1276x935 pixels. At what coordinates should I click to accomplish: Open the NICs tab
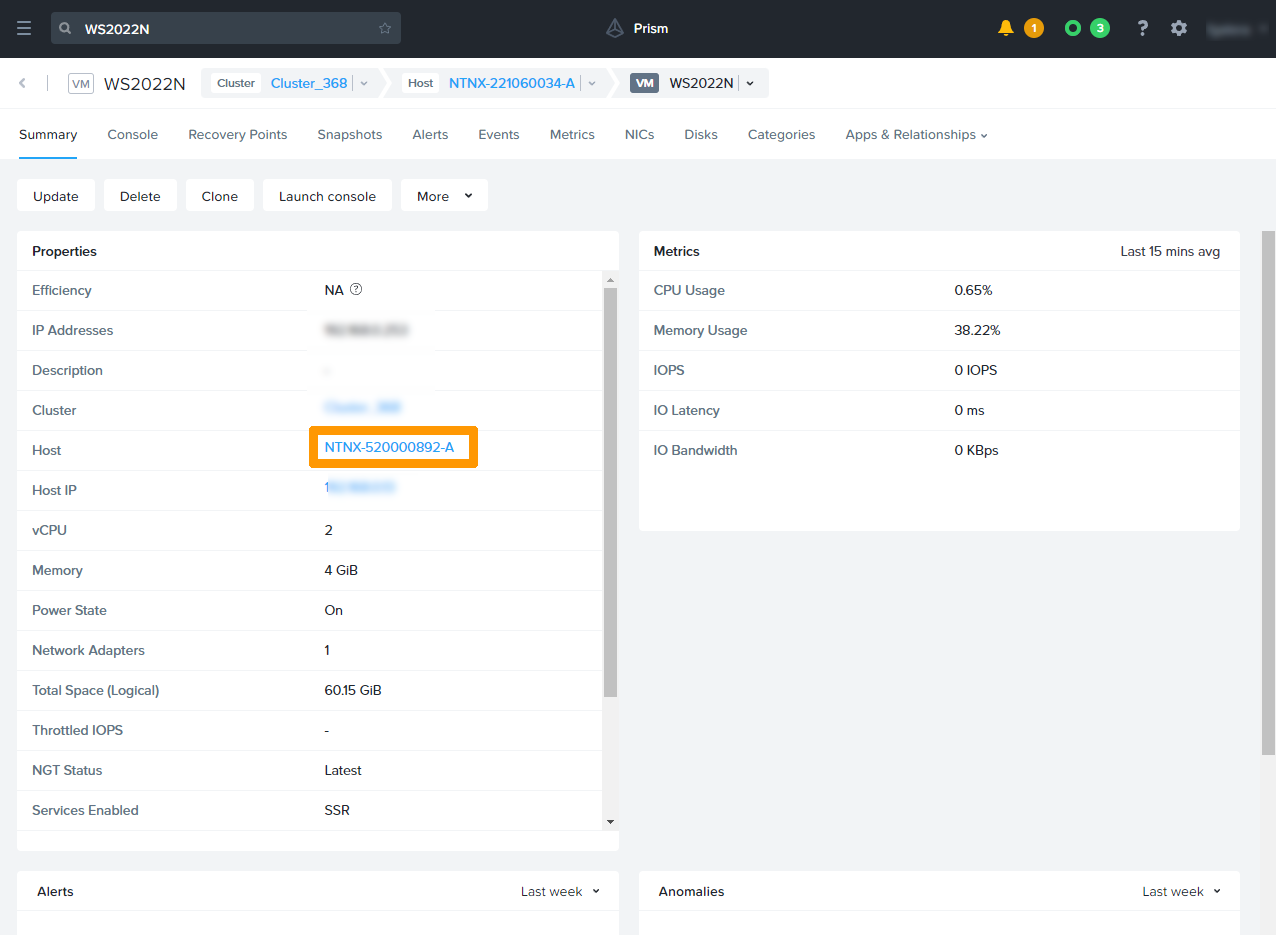pyautogui.click(x=639, y=134)
